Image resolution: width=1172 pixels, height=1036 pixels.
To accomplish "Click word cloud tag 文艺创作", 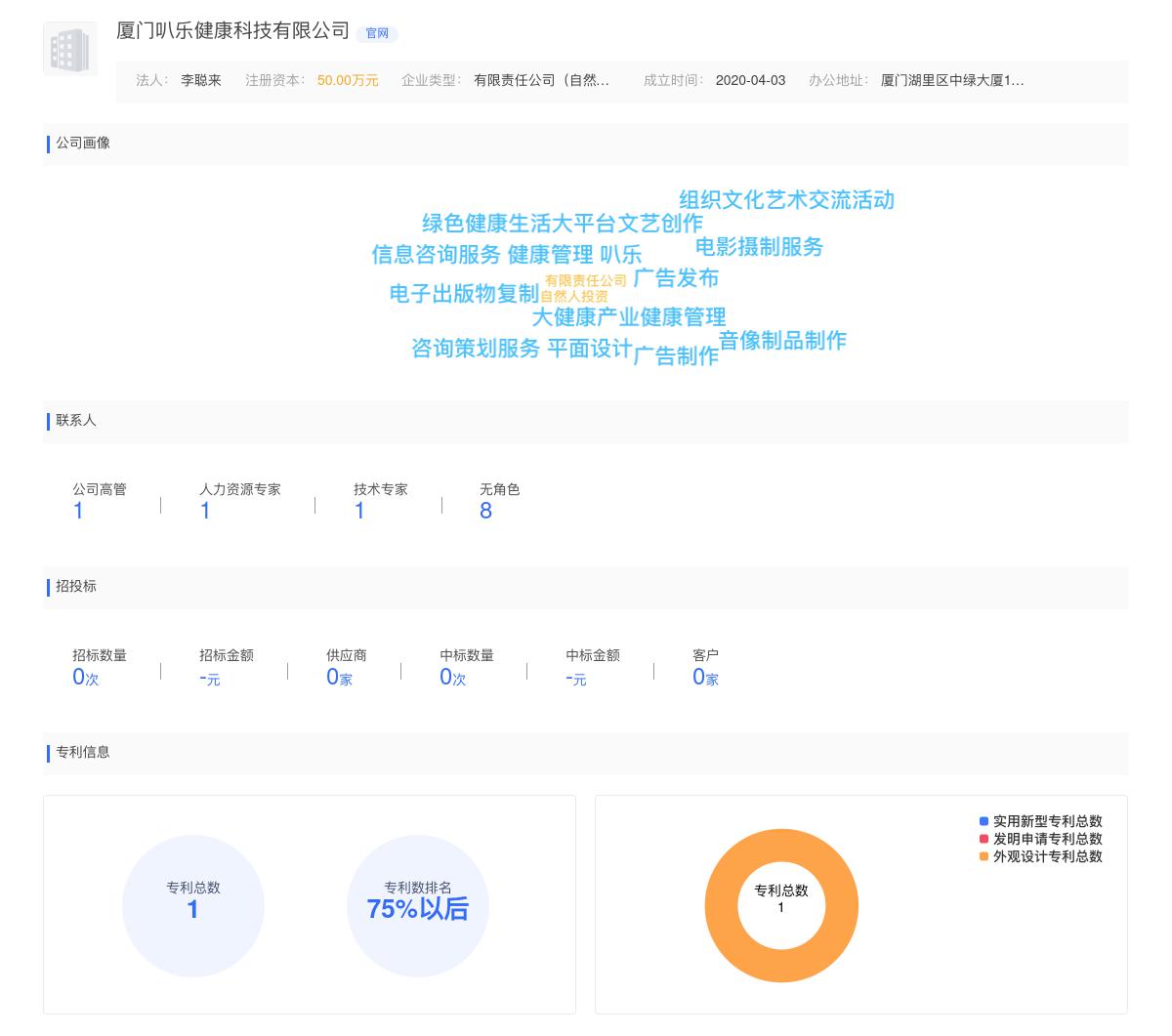I will click(x=660, y=224).
